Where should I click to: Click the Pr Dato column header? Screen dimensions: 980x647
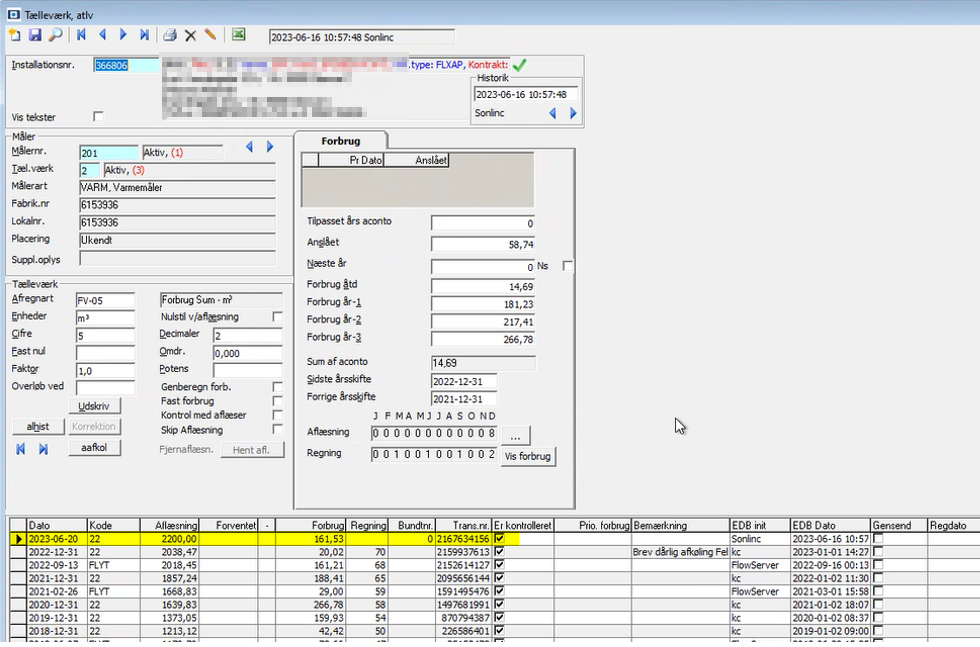351,160
